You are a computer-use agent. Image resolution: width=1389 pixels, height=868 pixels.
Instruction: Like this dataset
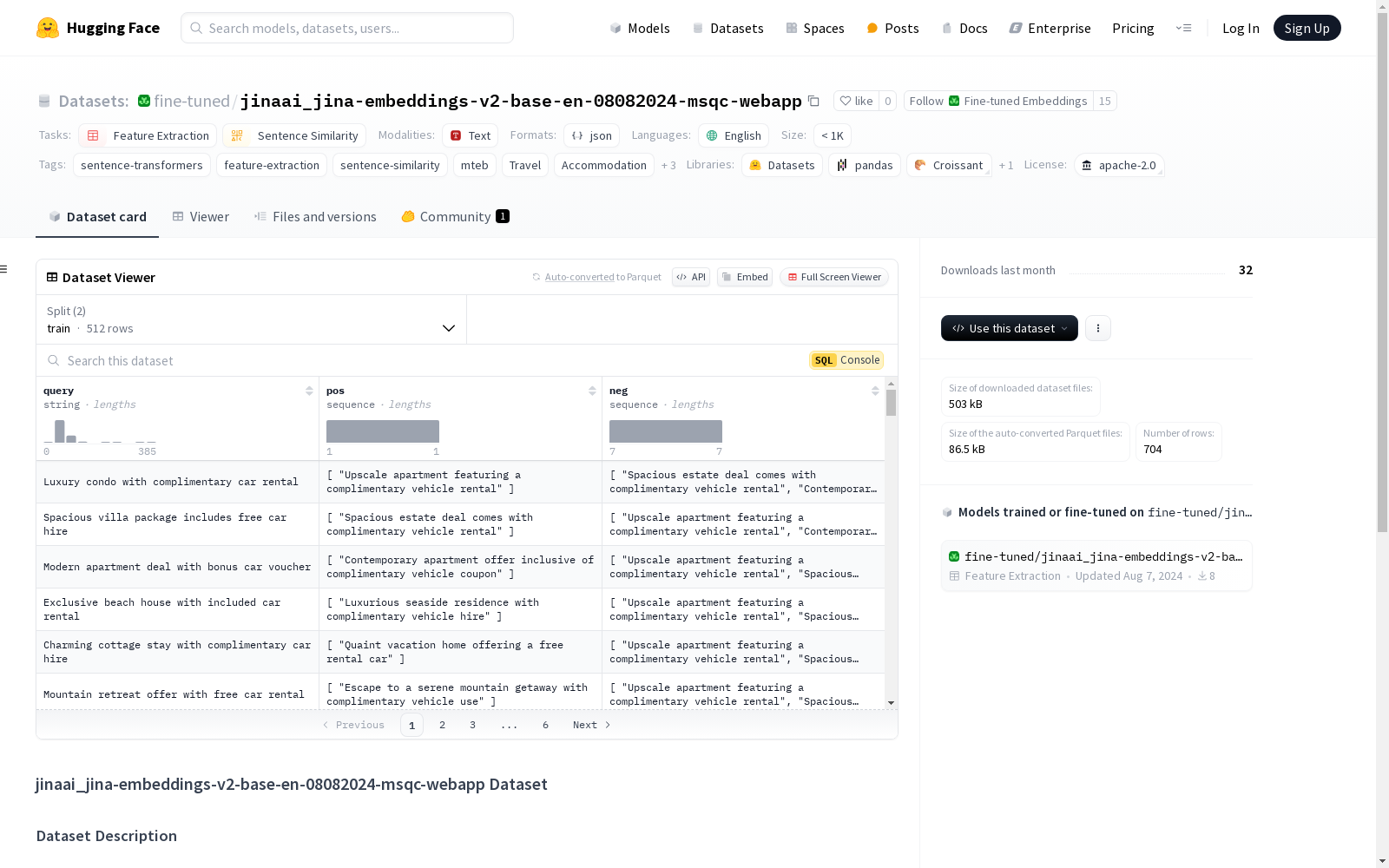pyautogui.click(x=856, y=101)
